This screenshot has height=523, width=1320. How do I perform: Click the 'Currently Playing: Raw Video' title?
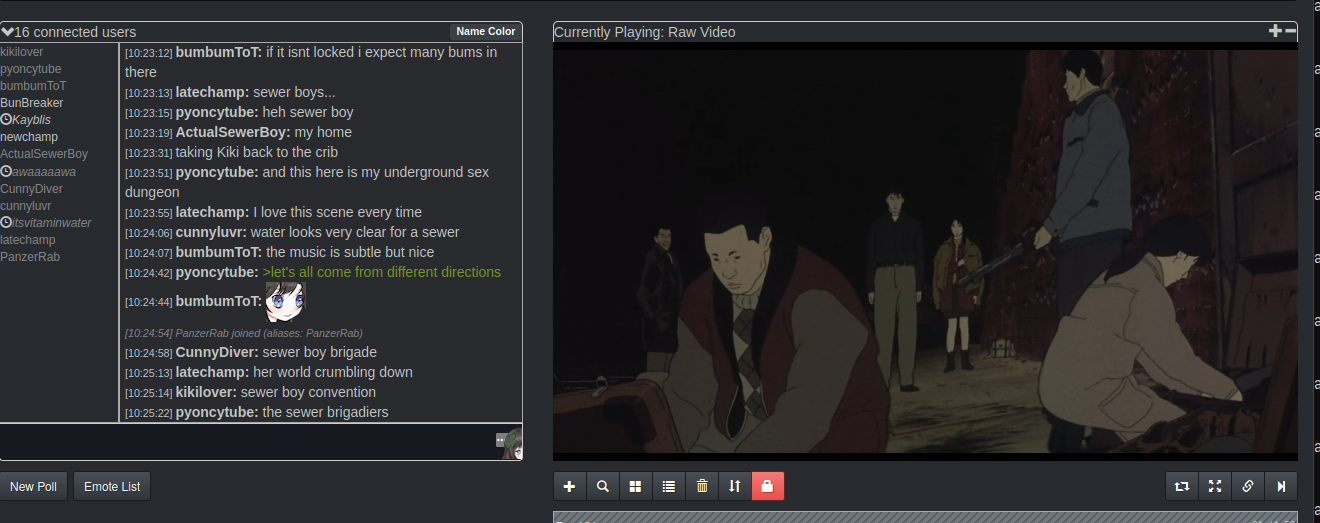tap(644, 32)
